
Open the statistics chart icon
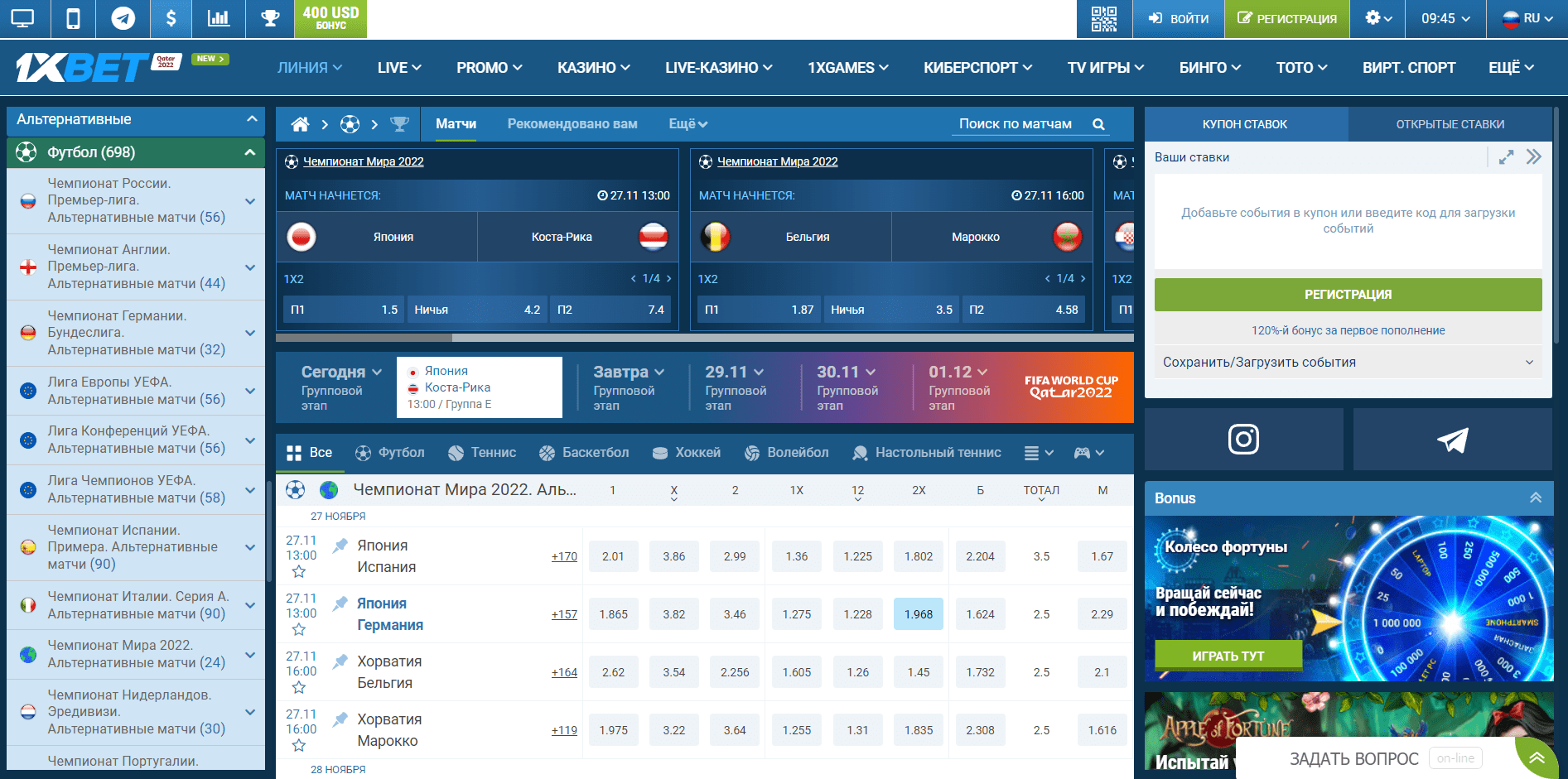coord(219,18)
